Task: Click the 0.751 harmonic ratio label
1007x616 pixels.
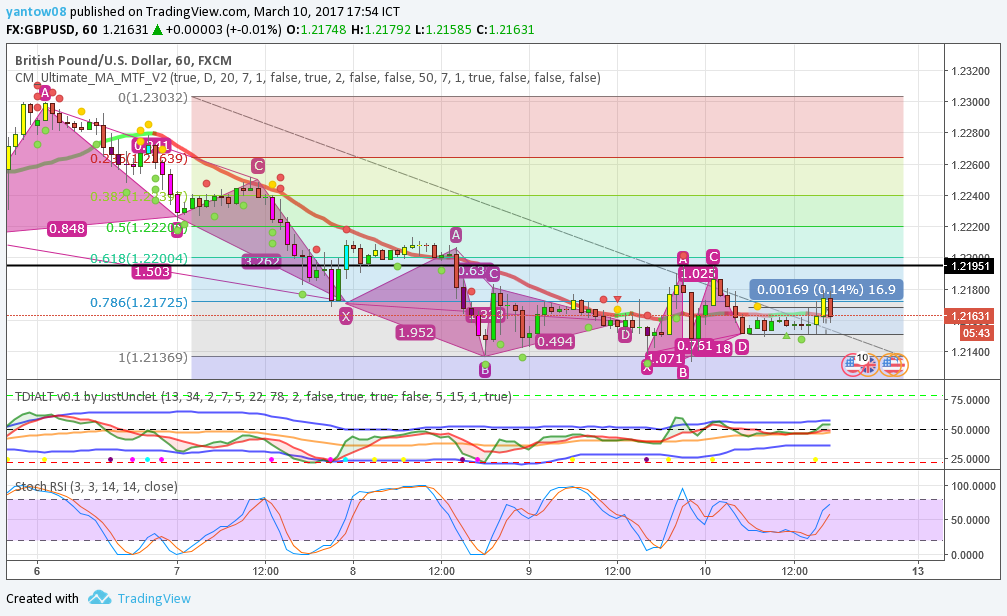Action: point(694,346)
